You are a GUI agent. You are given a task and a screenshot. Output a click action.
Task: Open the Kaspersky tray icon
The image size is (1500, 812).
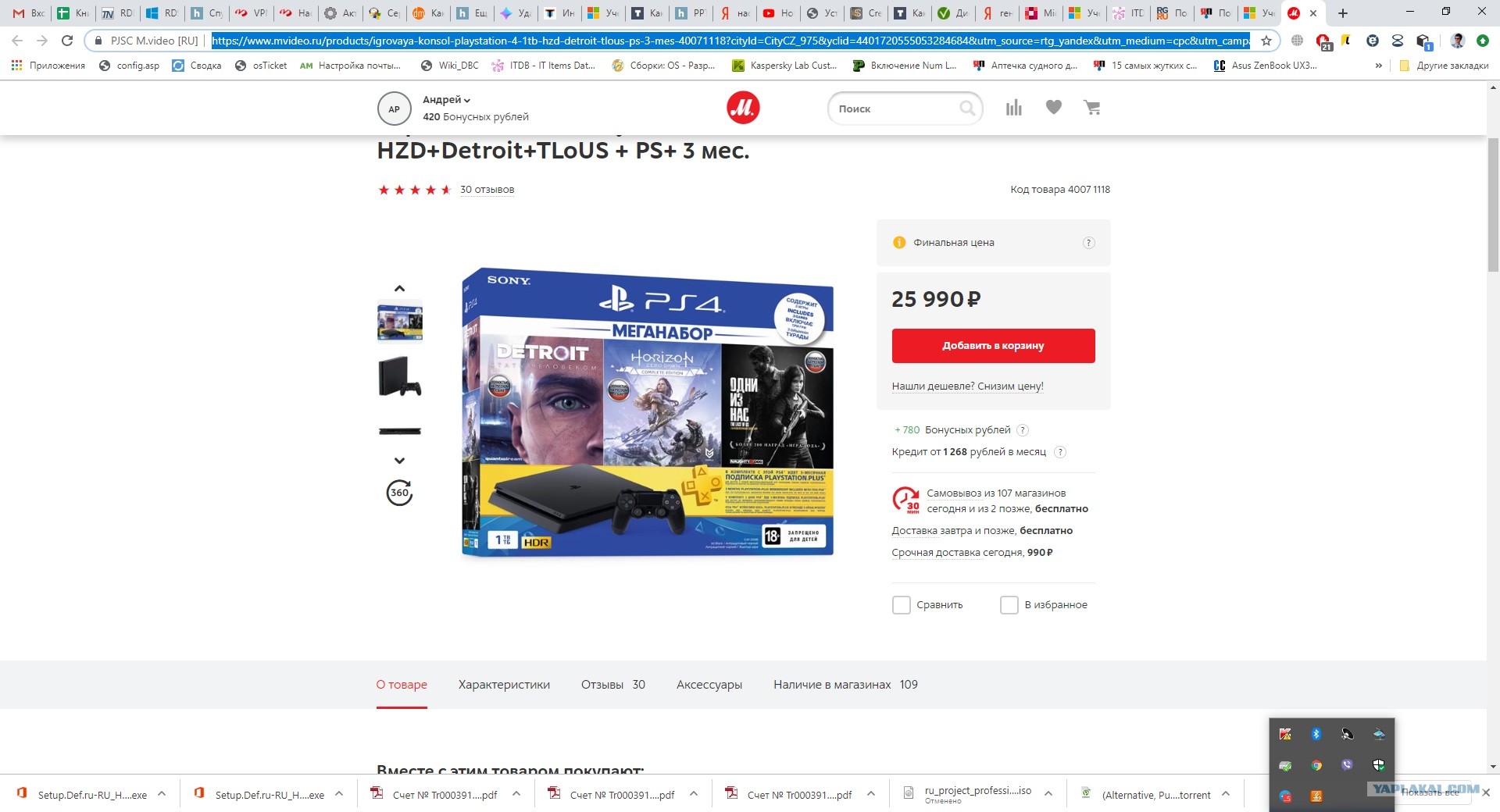pyautogui.click(x=1285, y=734)
